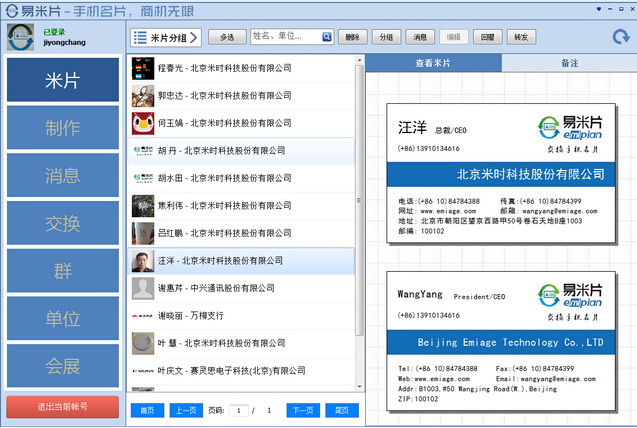The width and height of the screenshot is (637, 428).
Task: Click 叶庆文's logo avatar
Action: tap(143, 371)
